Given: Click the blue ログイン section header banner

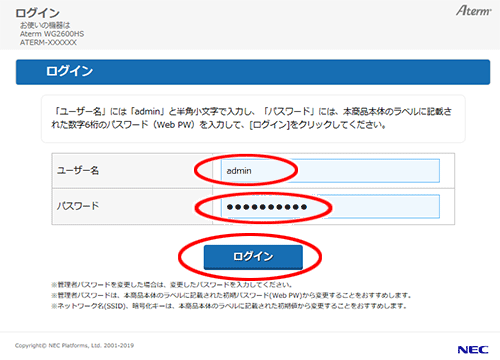Looking at the screenshot, I should (x=253, y=72).
